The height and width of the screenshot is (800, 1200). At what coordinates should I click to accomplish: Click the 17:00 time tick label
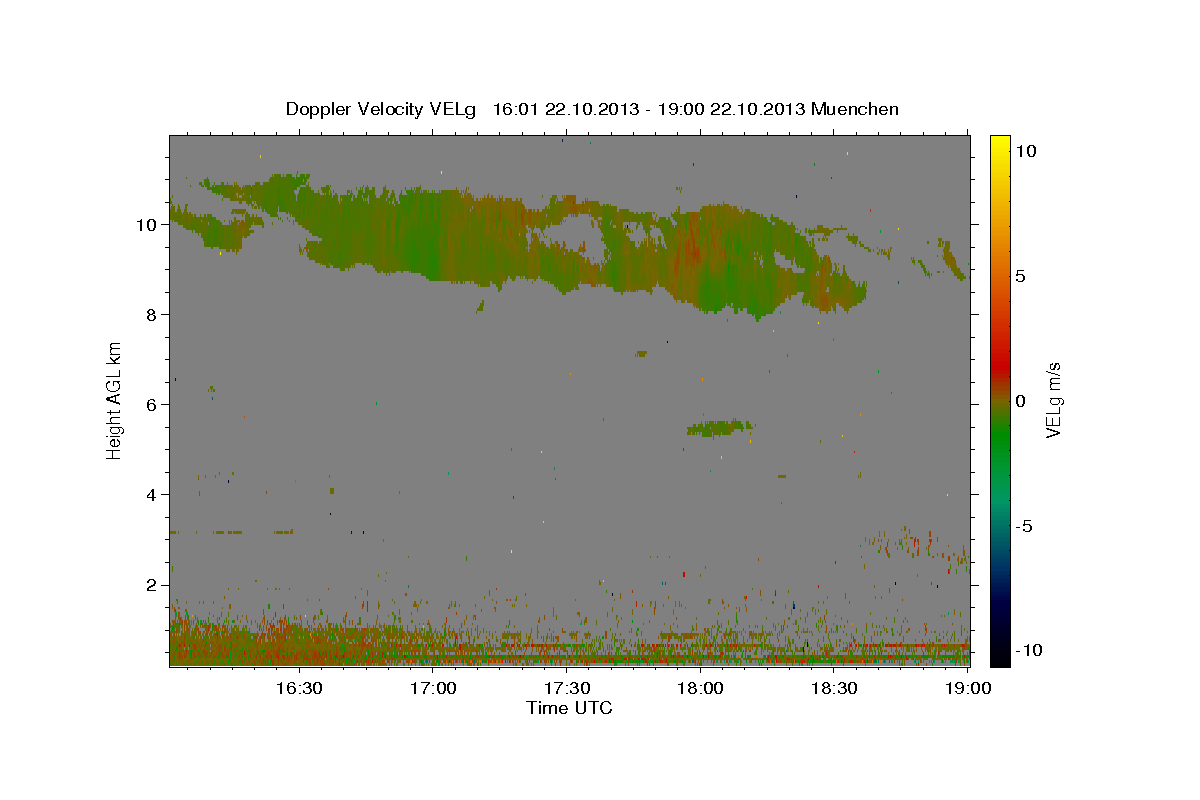pos(434,688)
